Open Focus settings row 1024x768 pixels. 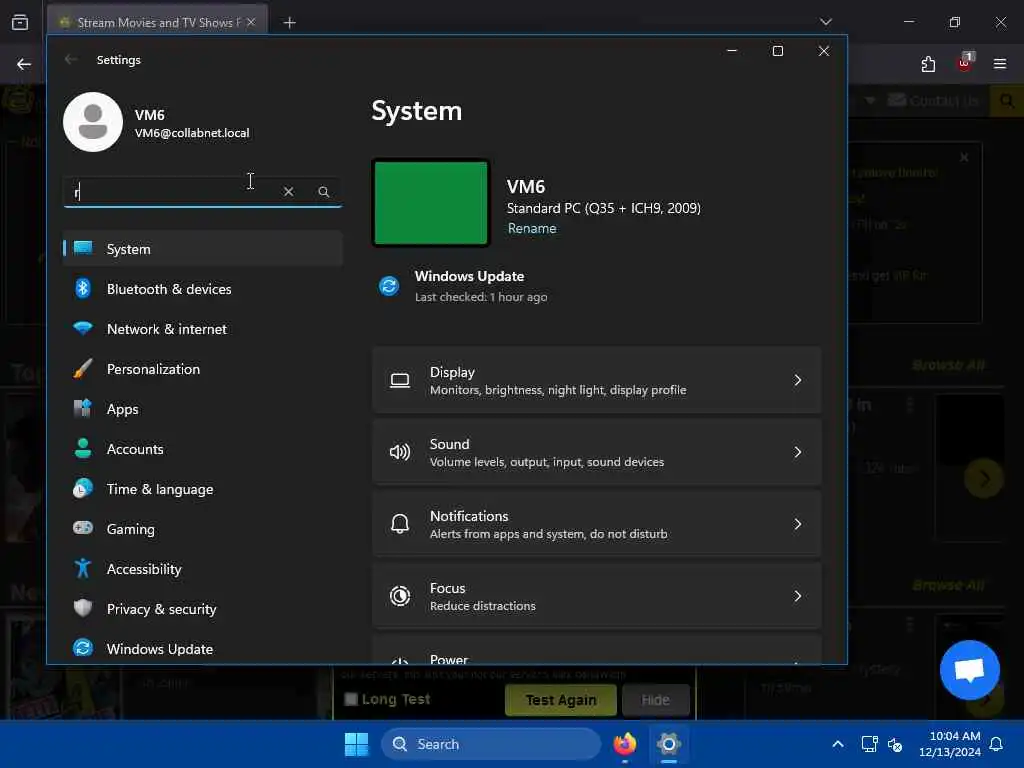[x=597, y=596]
